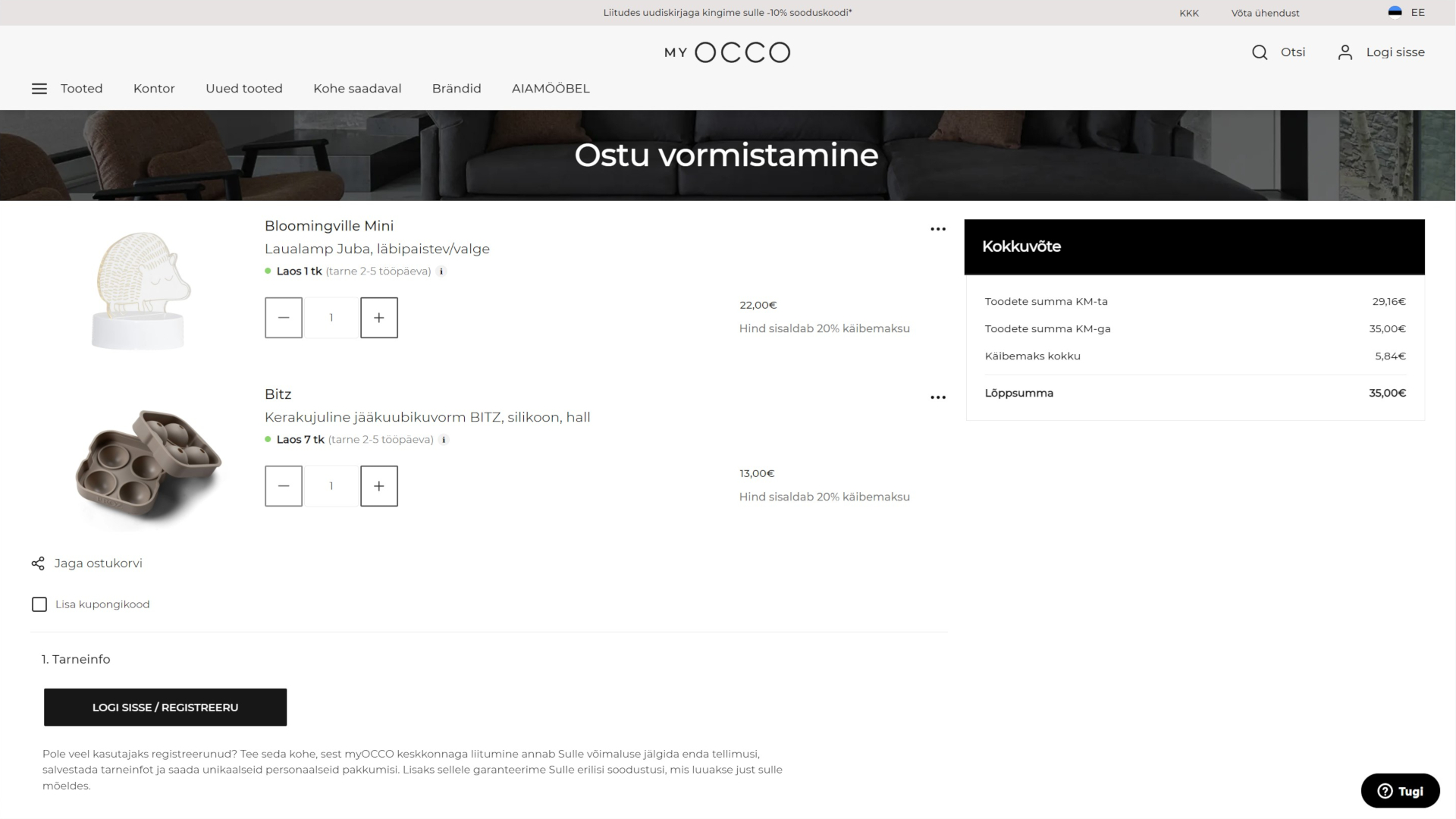This screenshot has height=819, width=1456.
Task: Click the hedgehog lamp product thumbnail
Action: click(140, 290)
